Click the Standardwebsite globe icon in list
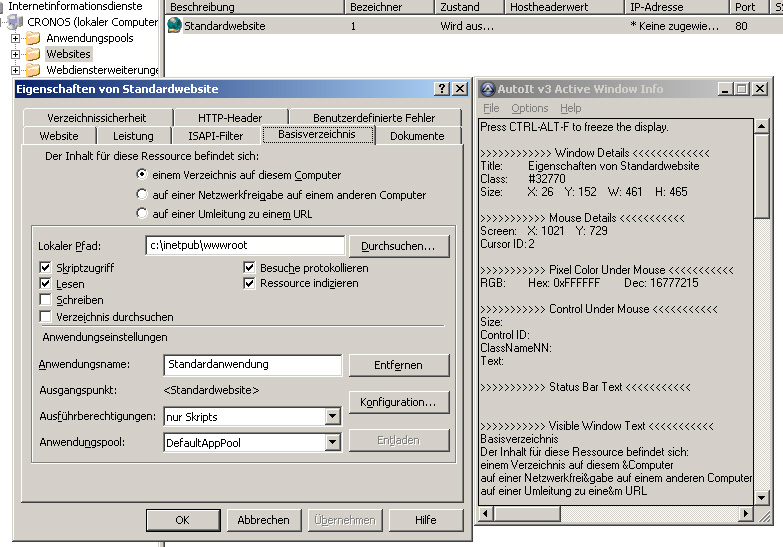This screenshot has width=783, height=547. click(x=174, y=26)
